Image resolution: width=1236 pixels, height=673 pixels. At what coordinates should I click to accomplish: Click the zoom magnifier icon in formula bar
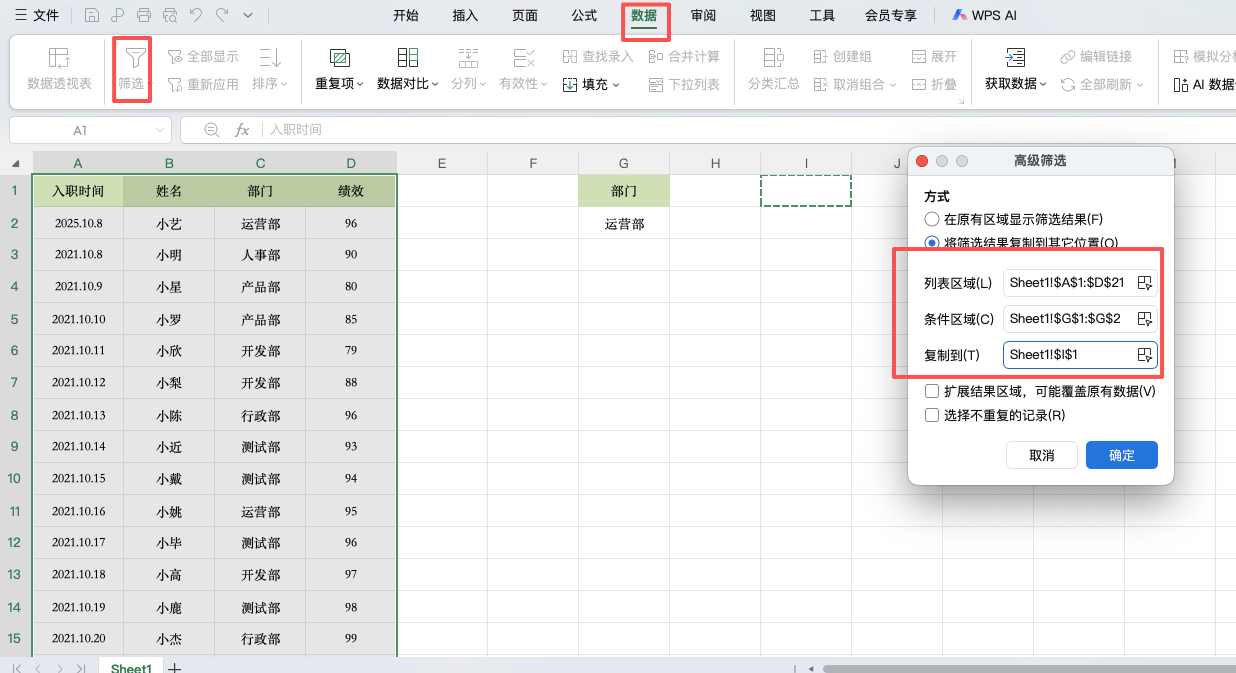(211, 130)
